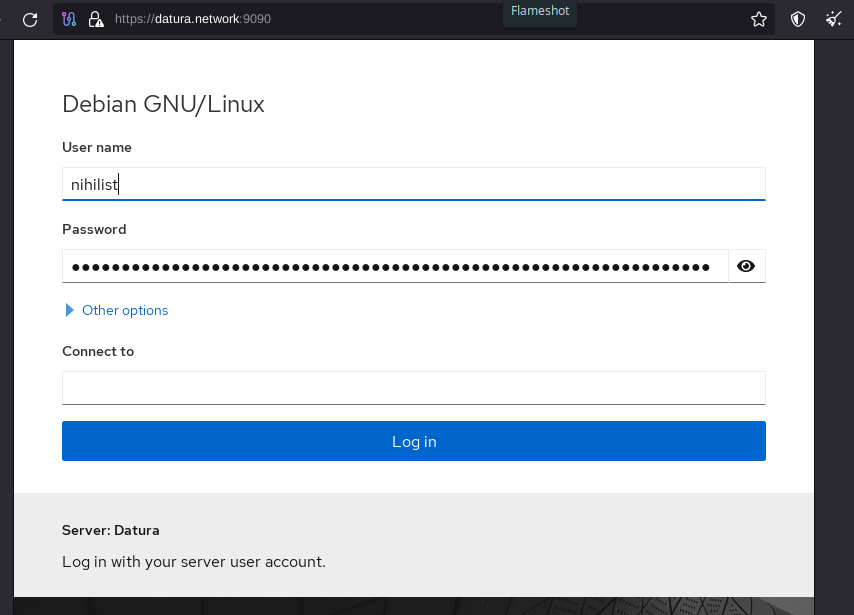Focus the Password field
This screenshot has width=854, height=615.
pyautogui.click(x=395, y=266)
